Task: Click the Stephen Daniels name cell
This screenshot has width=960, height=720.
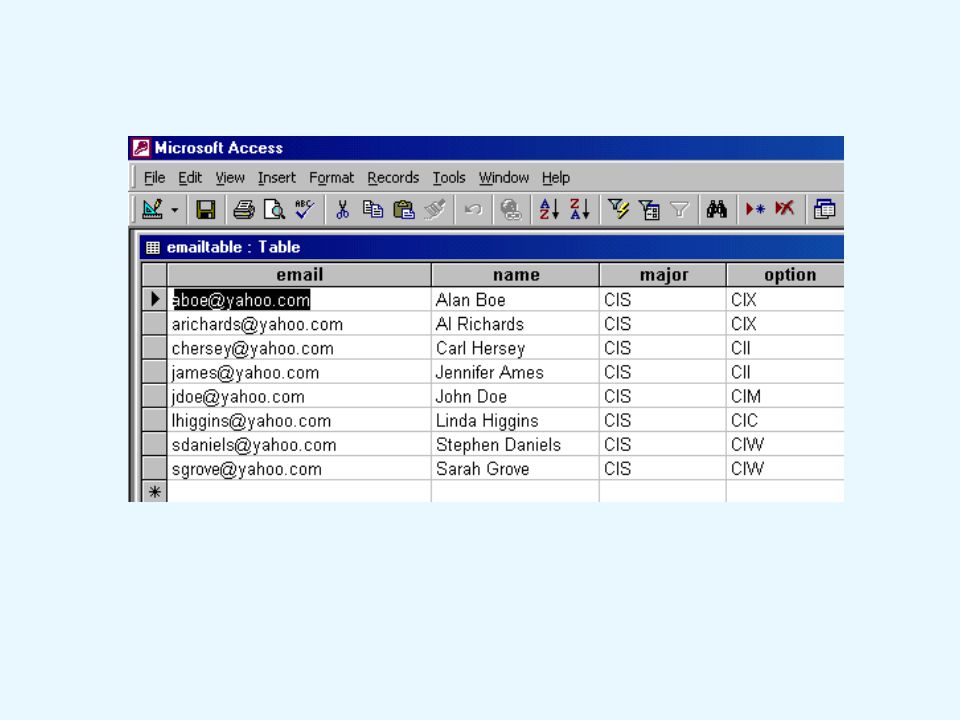Action: coord(516,444)
